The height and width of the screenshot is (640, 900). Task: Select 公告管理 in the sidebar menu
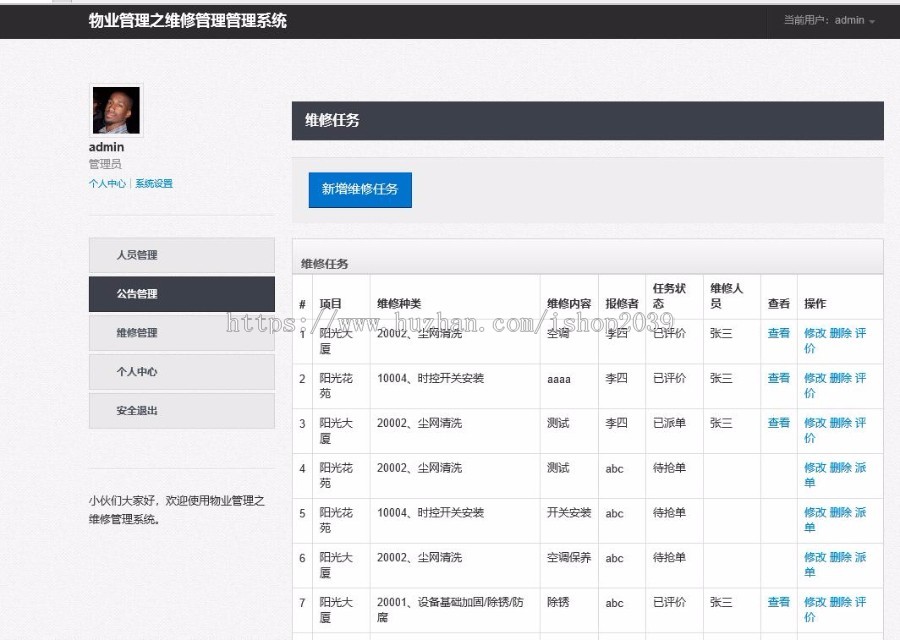point(182,294)
